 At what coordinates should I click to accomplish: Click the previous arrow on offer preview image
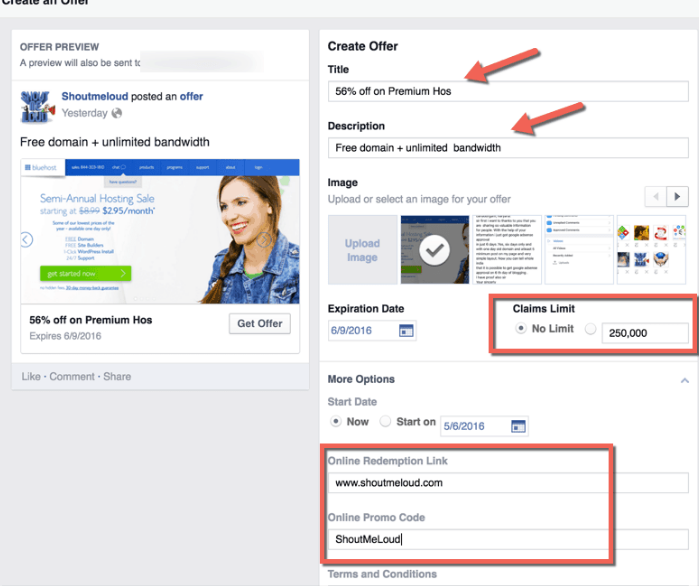coord(27,239)
